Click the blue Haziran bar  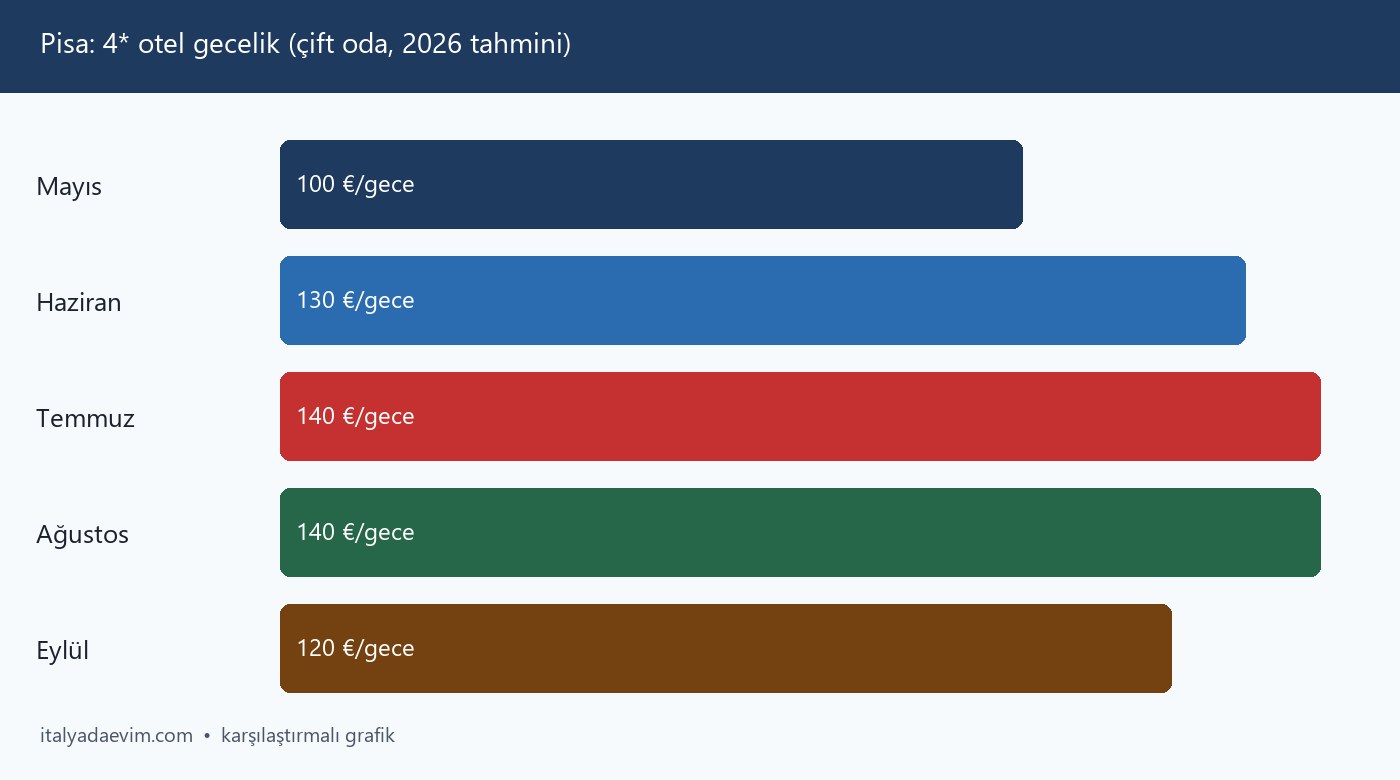pos(763,300)
